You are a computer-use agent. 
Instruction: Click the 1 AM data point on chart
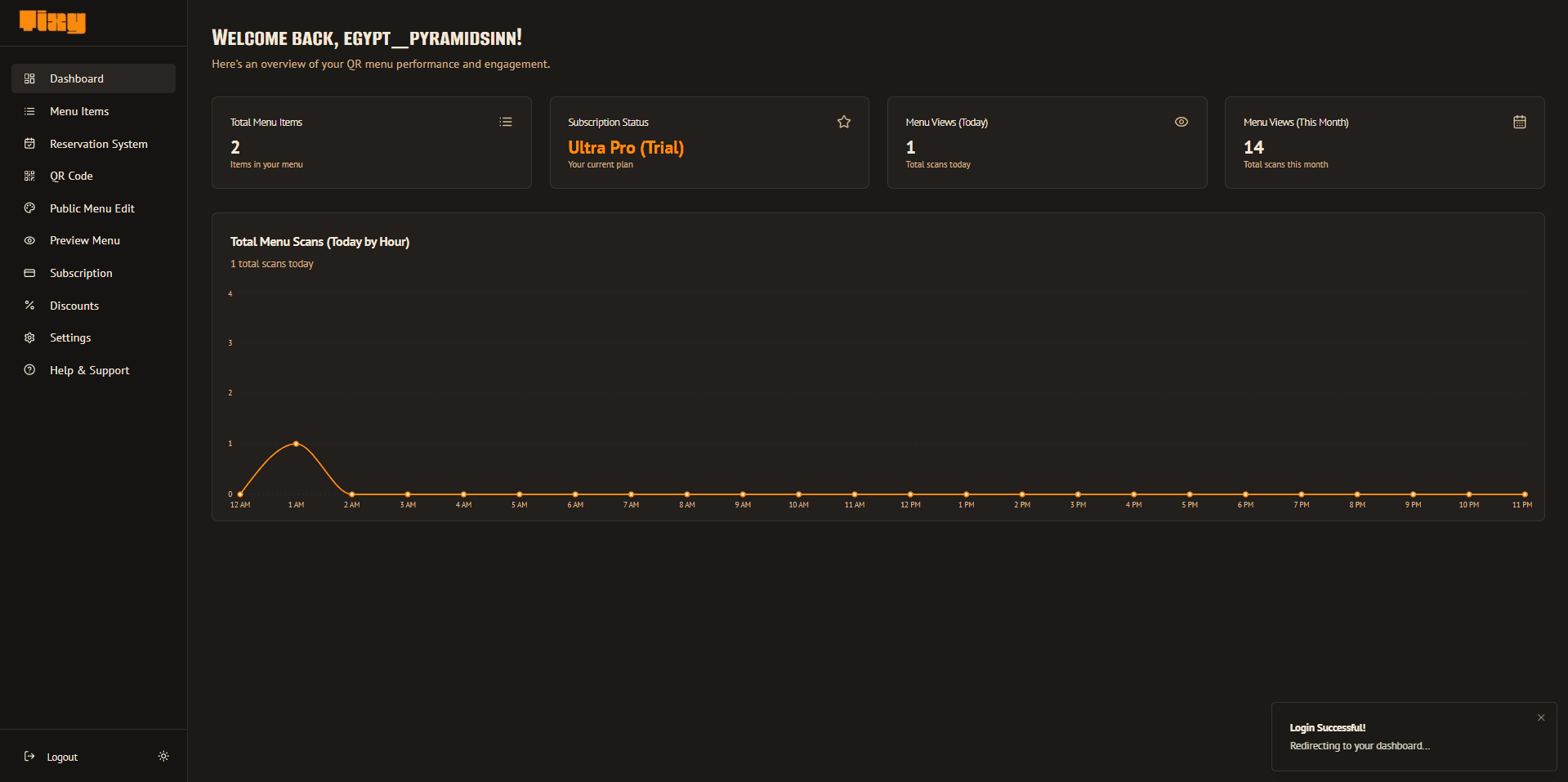coord(296,444)
